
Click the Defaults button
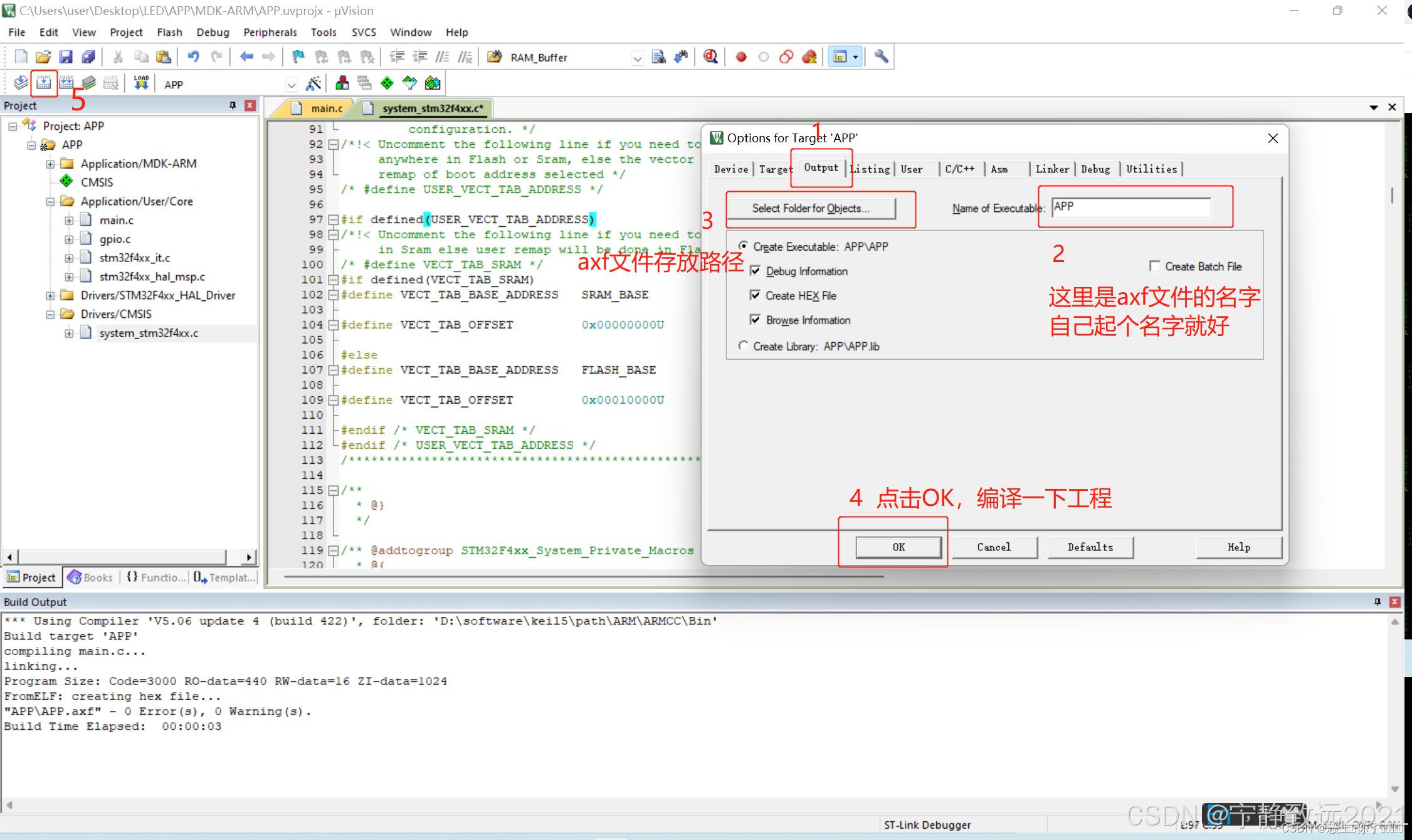(1090, 547)
